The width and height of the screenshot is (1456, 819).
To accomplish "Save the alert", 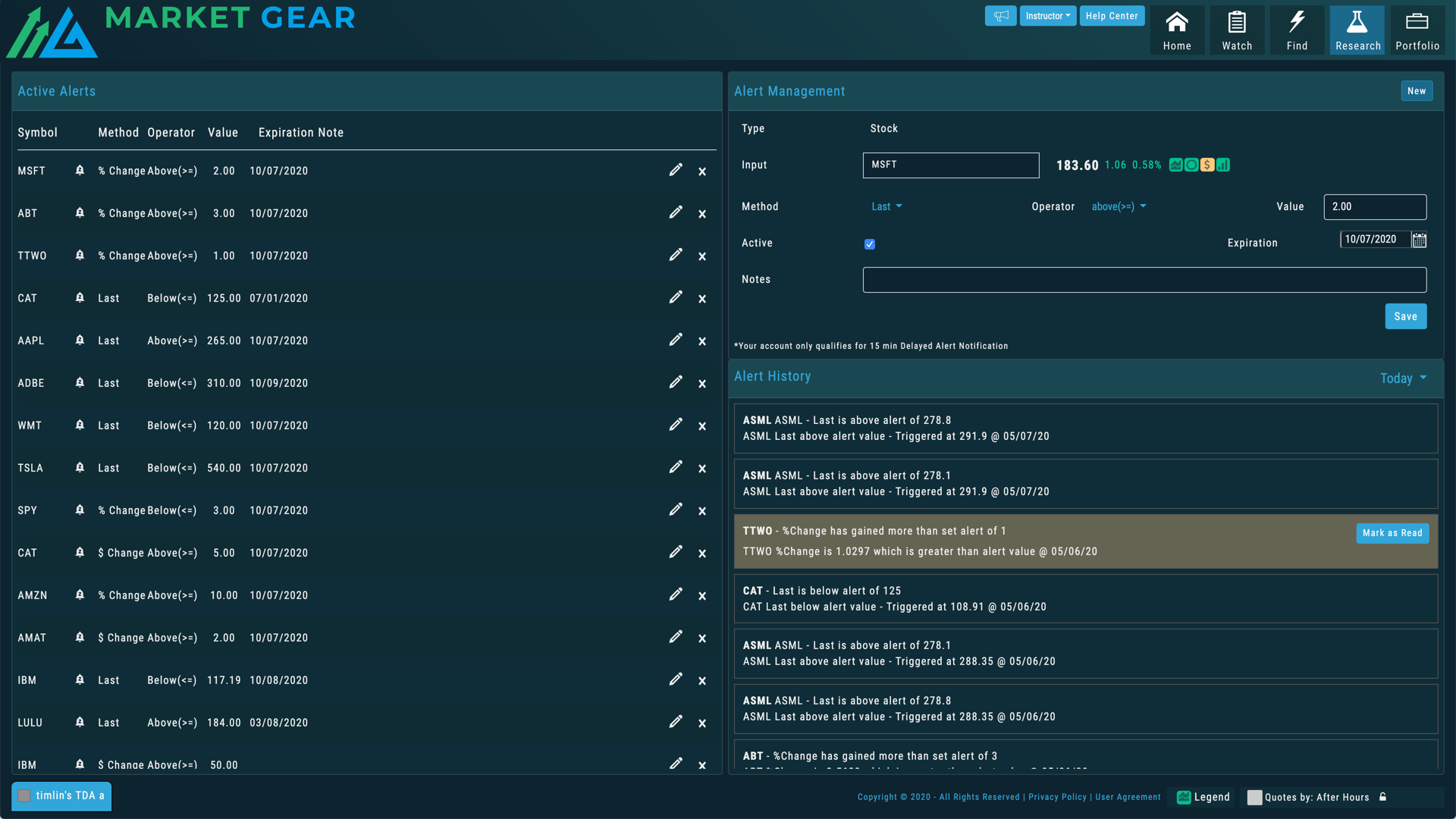I will [1405, 316].
